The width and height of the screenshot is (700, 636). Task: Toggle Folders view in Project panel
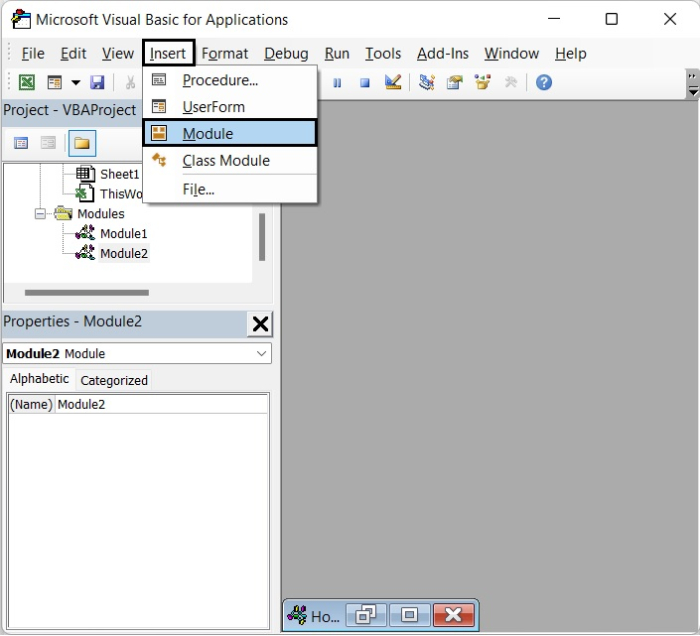(81, 144)
